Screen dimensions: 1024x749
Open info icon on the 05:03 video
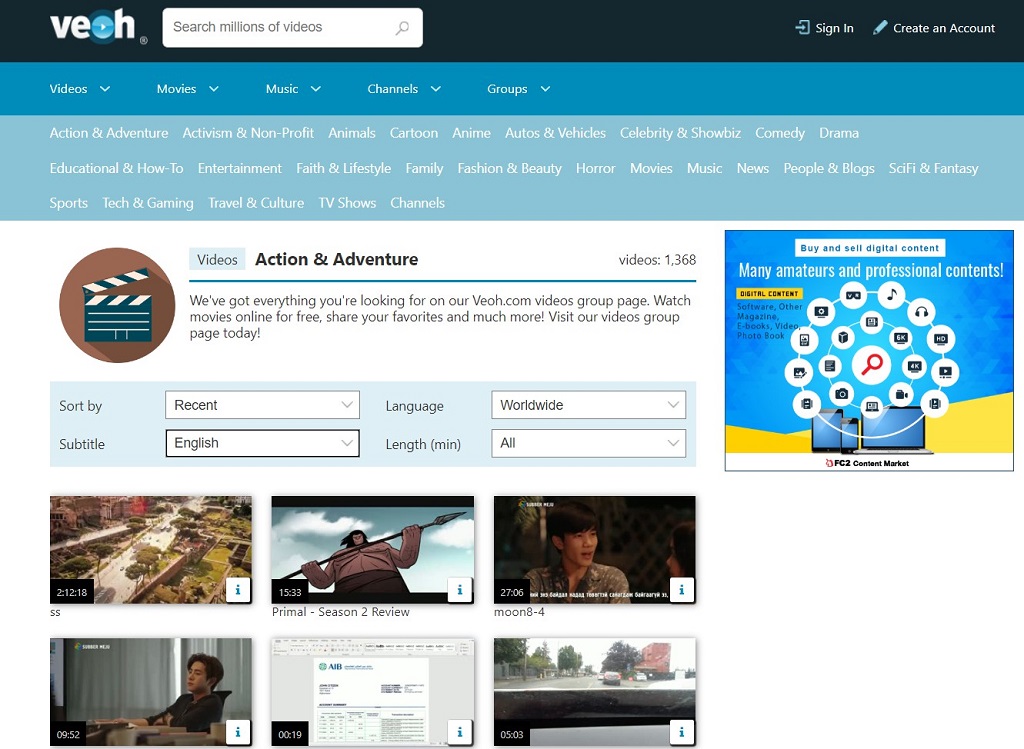pos(682,732)
